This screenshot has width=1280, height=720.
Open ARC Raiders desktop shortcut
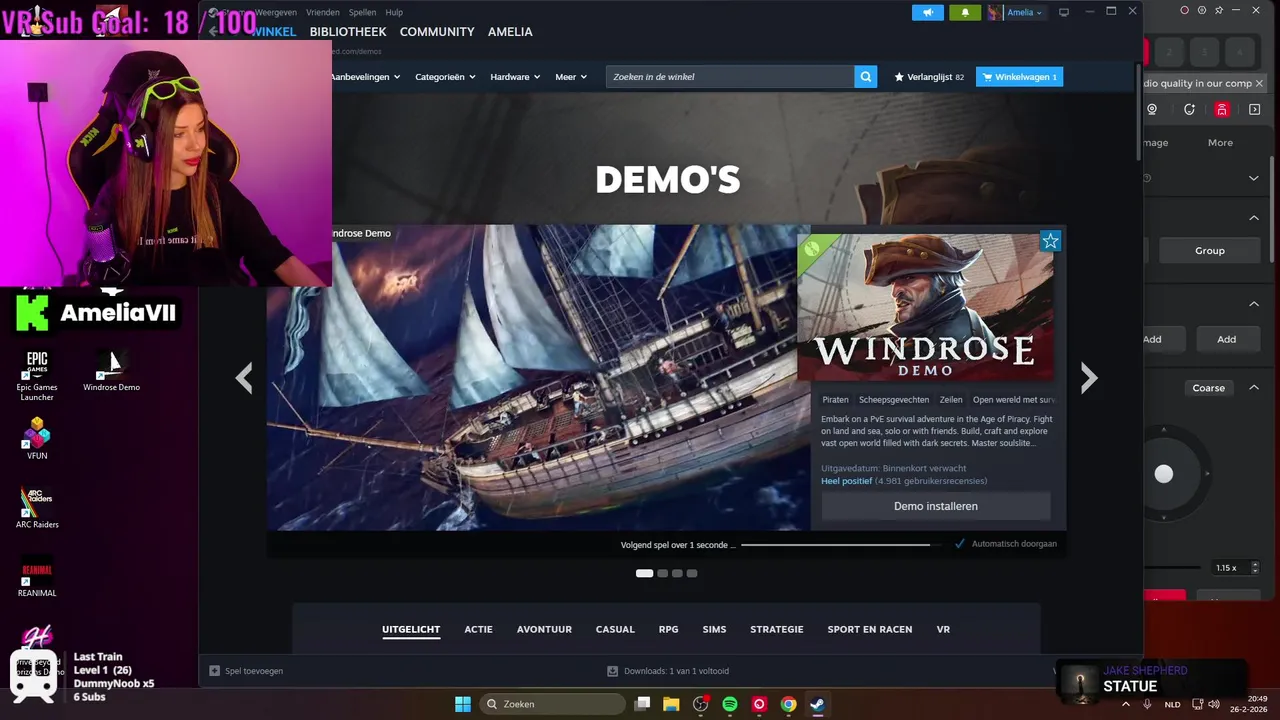37,507
